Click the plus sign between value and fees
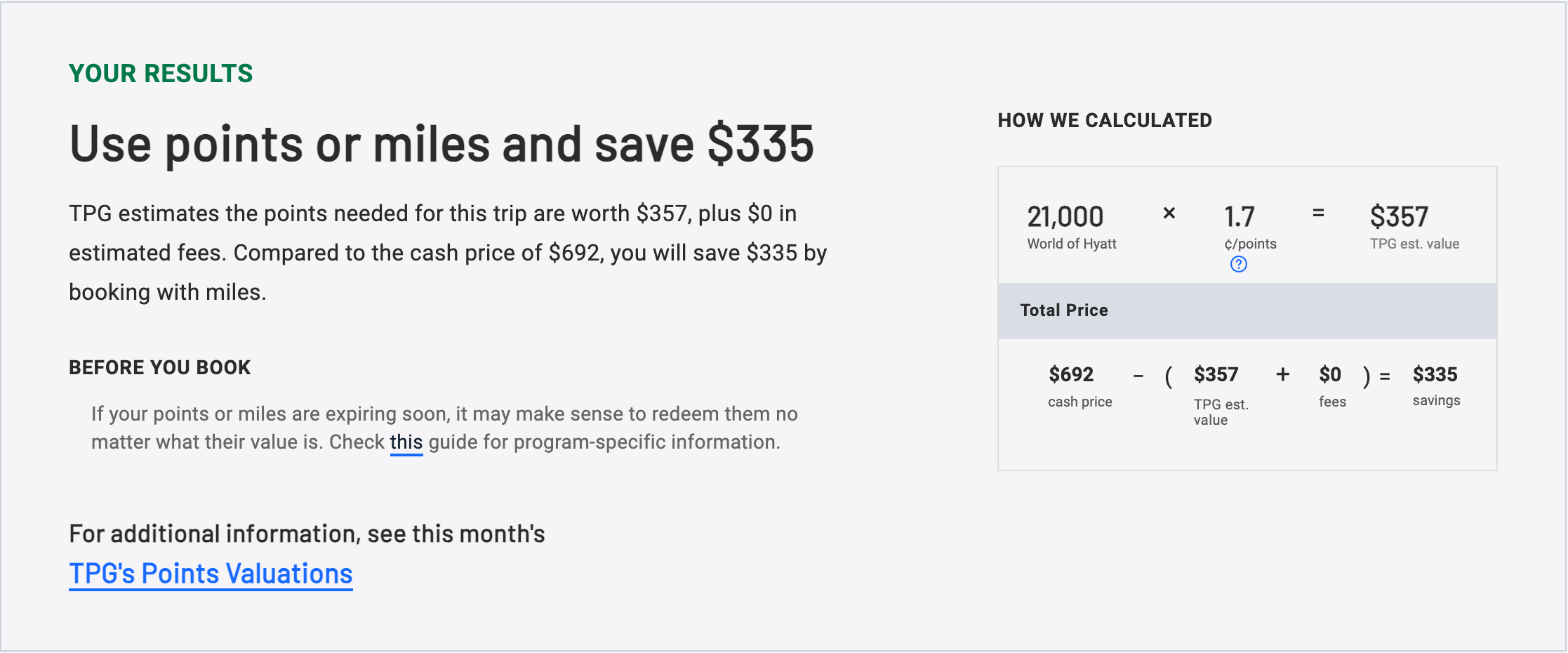Screen dimensions: 1568x653 [x=1283, y=375]
